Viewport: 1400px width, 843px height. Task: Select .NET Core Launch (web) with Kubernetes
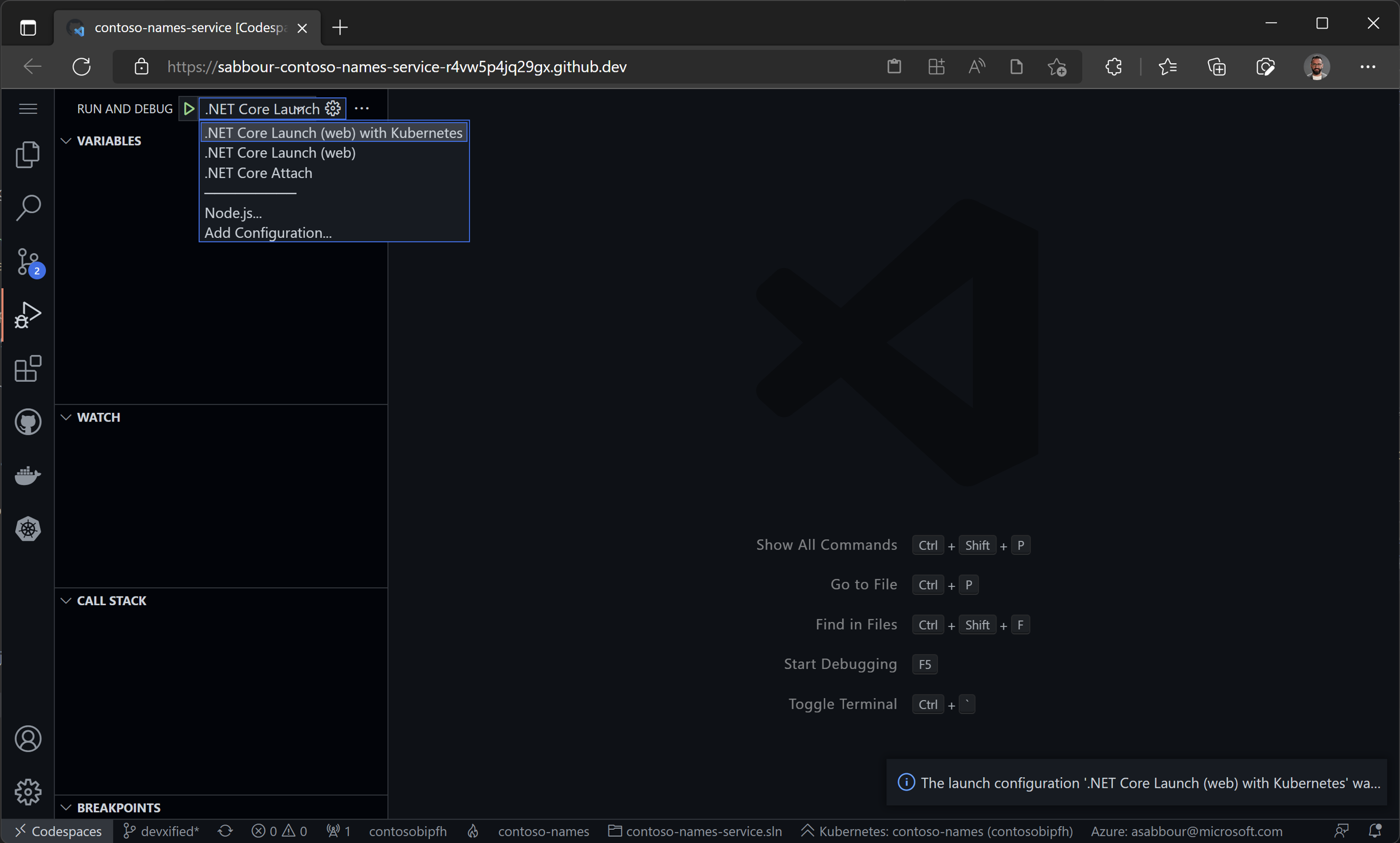point(334,133)
